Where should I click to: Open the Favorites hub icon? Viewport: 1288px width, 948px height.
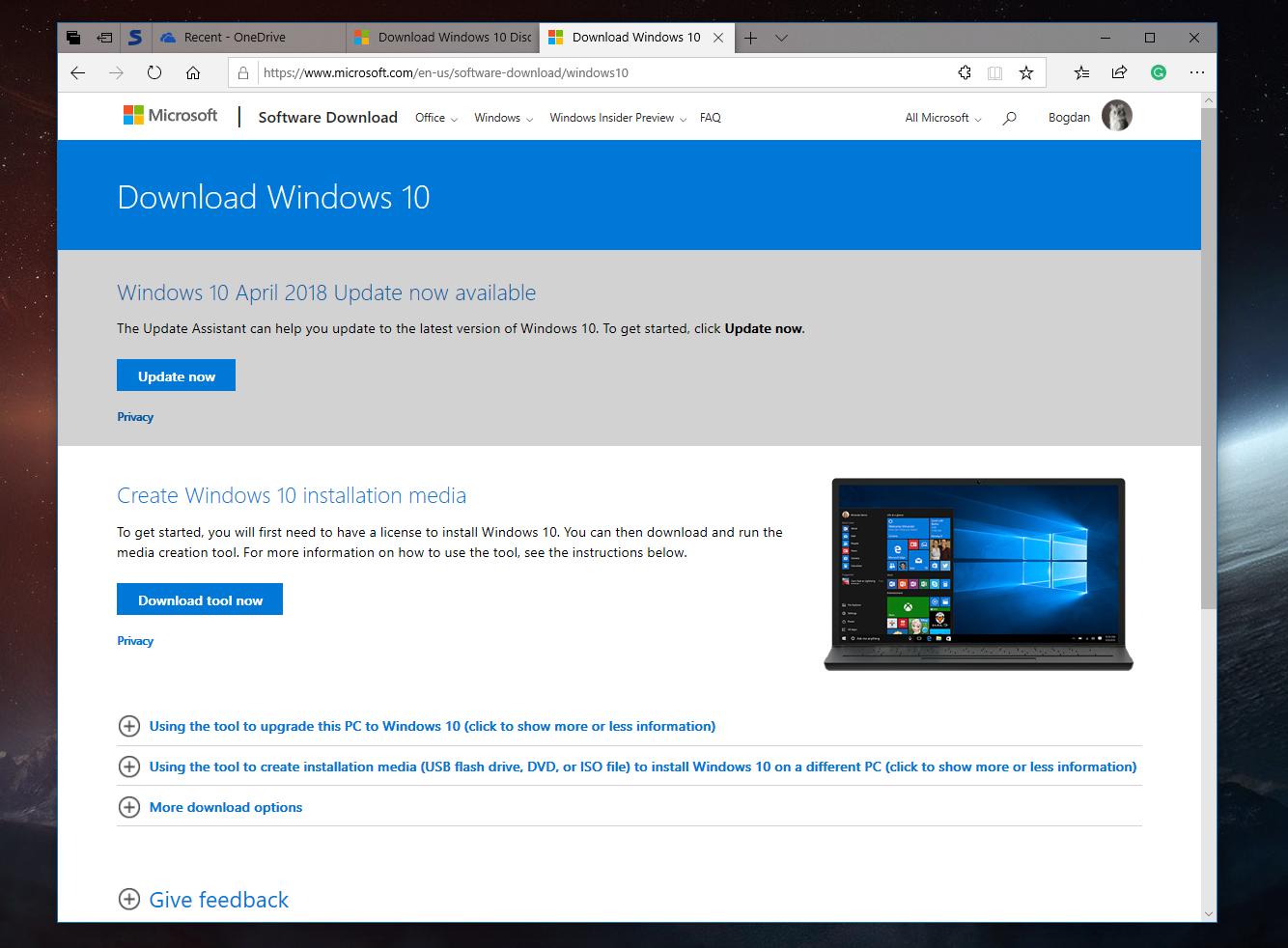[1081, 72]
